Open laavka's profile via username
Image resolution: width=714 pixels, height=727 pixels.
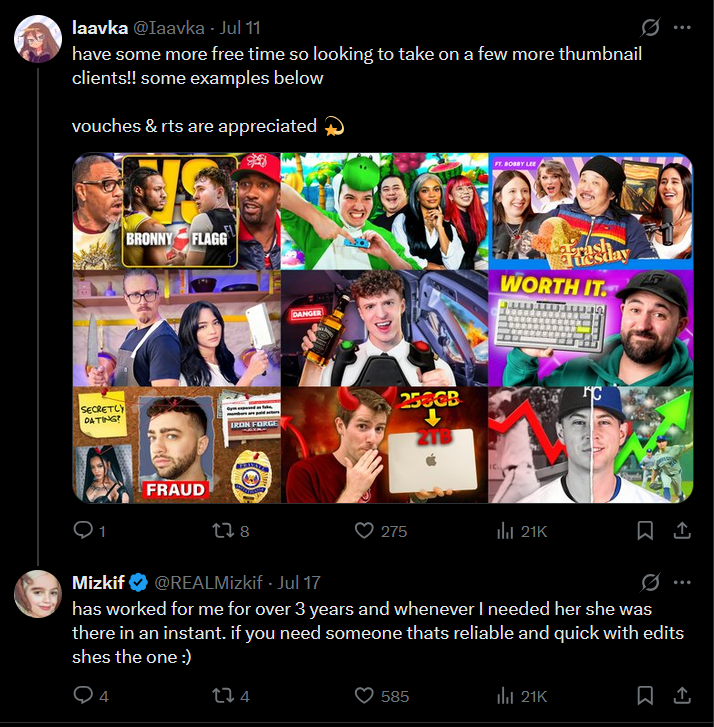coord(100,28)
